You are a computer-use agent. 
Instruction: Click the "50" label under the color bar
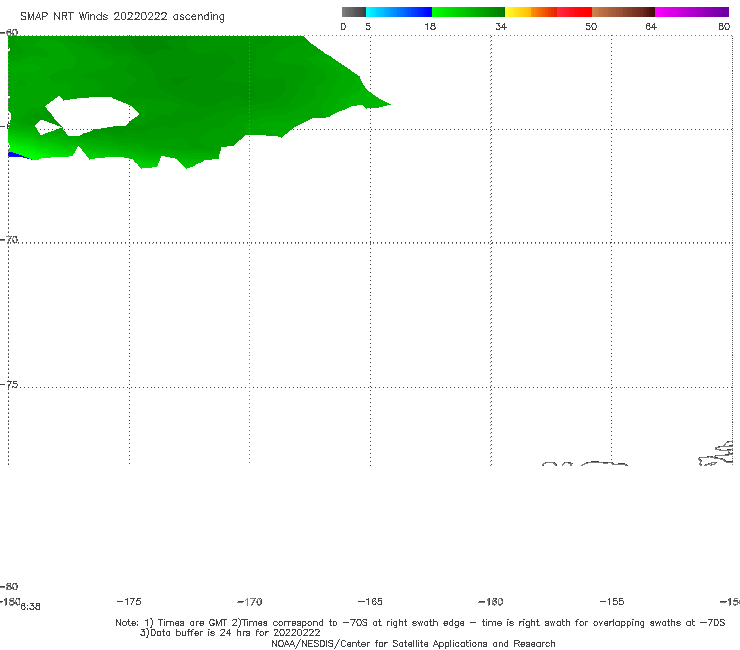[x=591, y=27]
